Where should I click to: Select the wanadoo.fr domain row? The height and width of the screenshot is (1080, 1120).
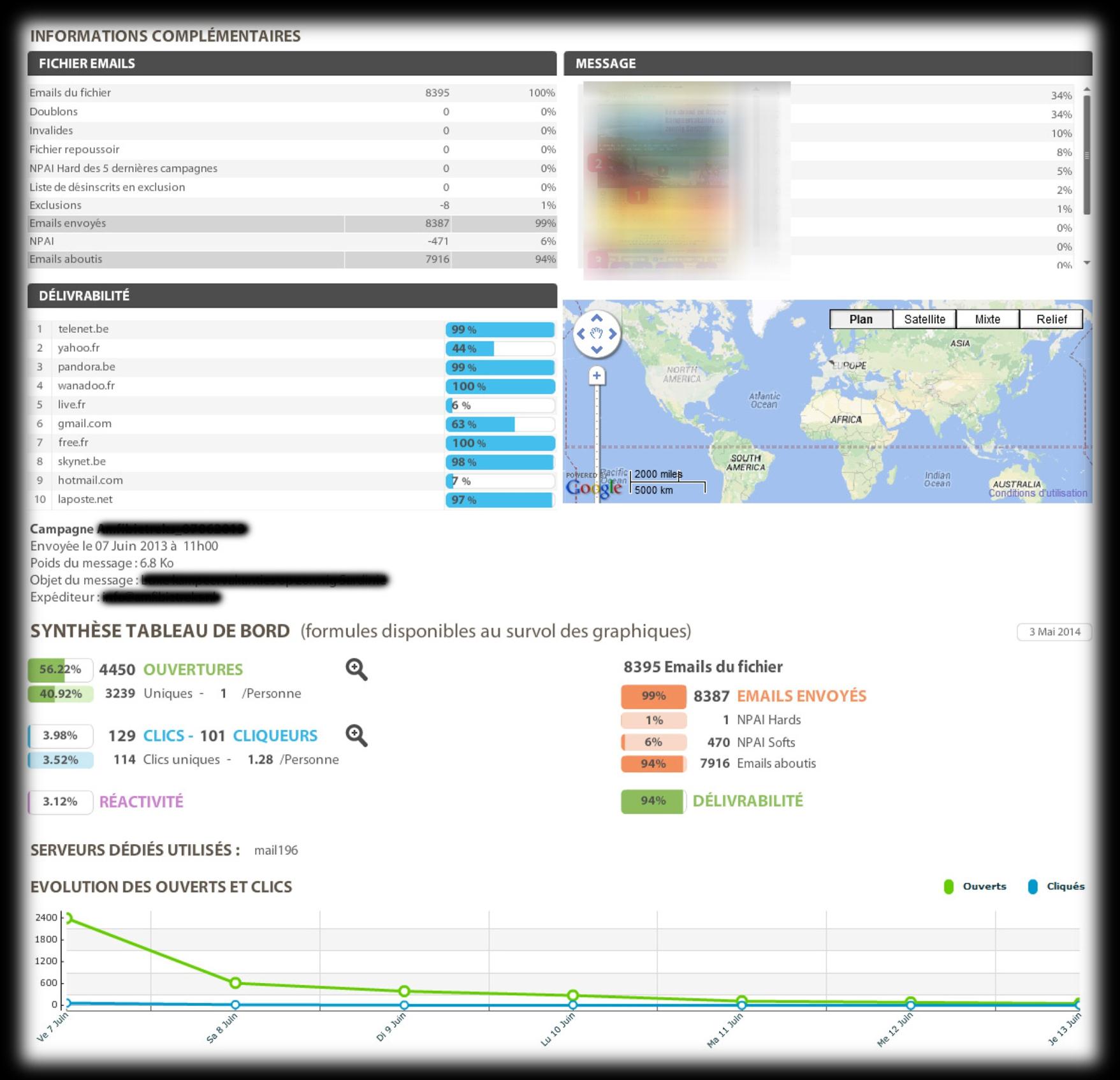[292, 386]
